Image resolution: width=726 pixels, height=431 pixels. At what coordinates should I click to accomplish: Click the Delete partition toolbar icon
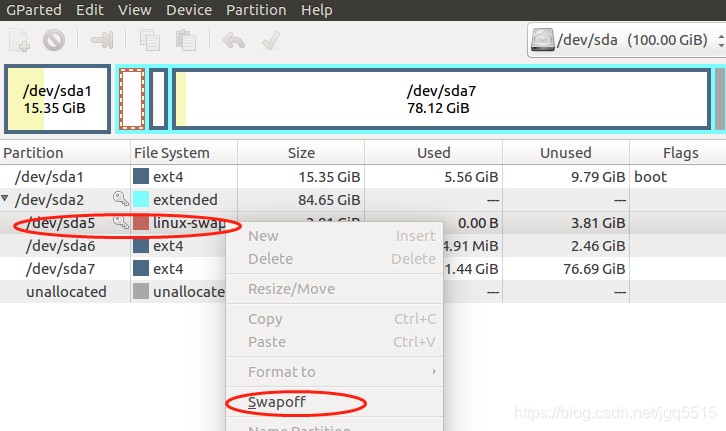pyautogui.click(x=54, y=41)
